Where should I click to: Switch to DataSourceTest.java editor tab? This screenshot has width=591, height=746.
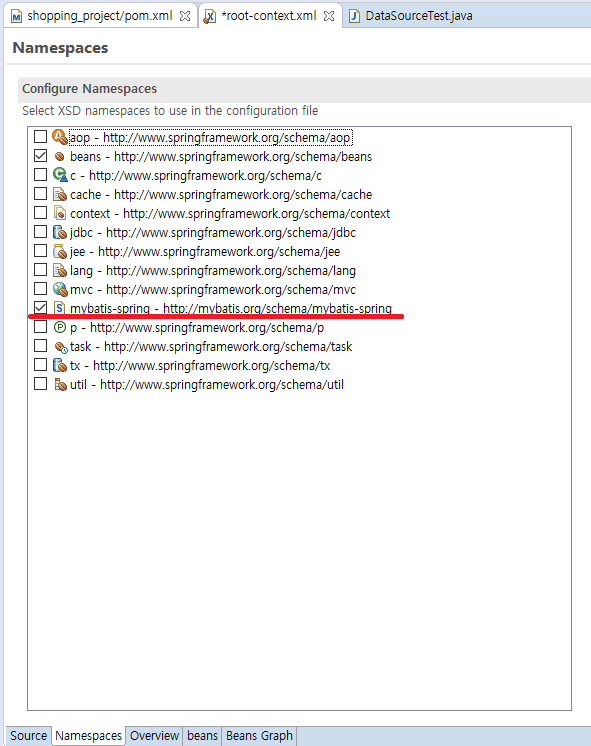click(419, 16)
